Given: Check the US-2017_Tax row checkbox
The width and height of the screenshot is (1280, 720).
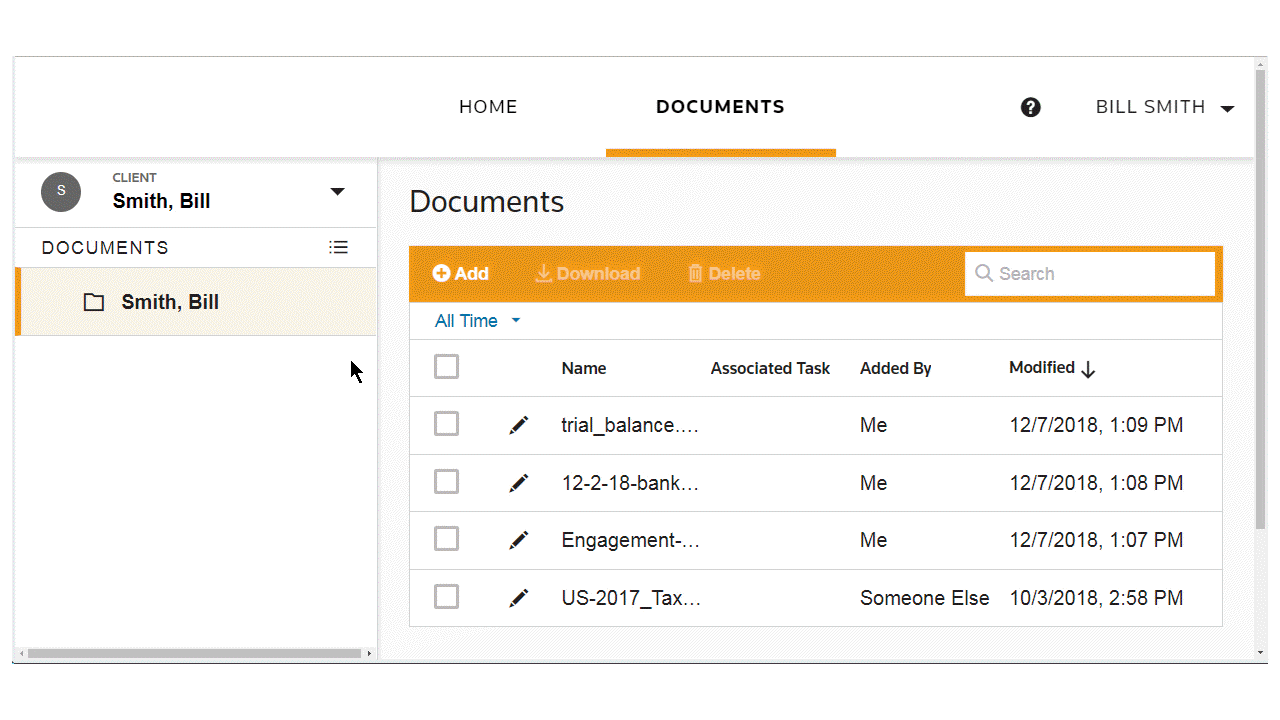Looking at the screenshot, I should click(x=446, y=596).
